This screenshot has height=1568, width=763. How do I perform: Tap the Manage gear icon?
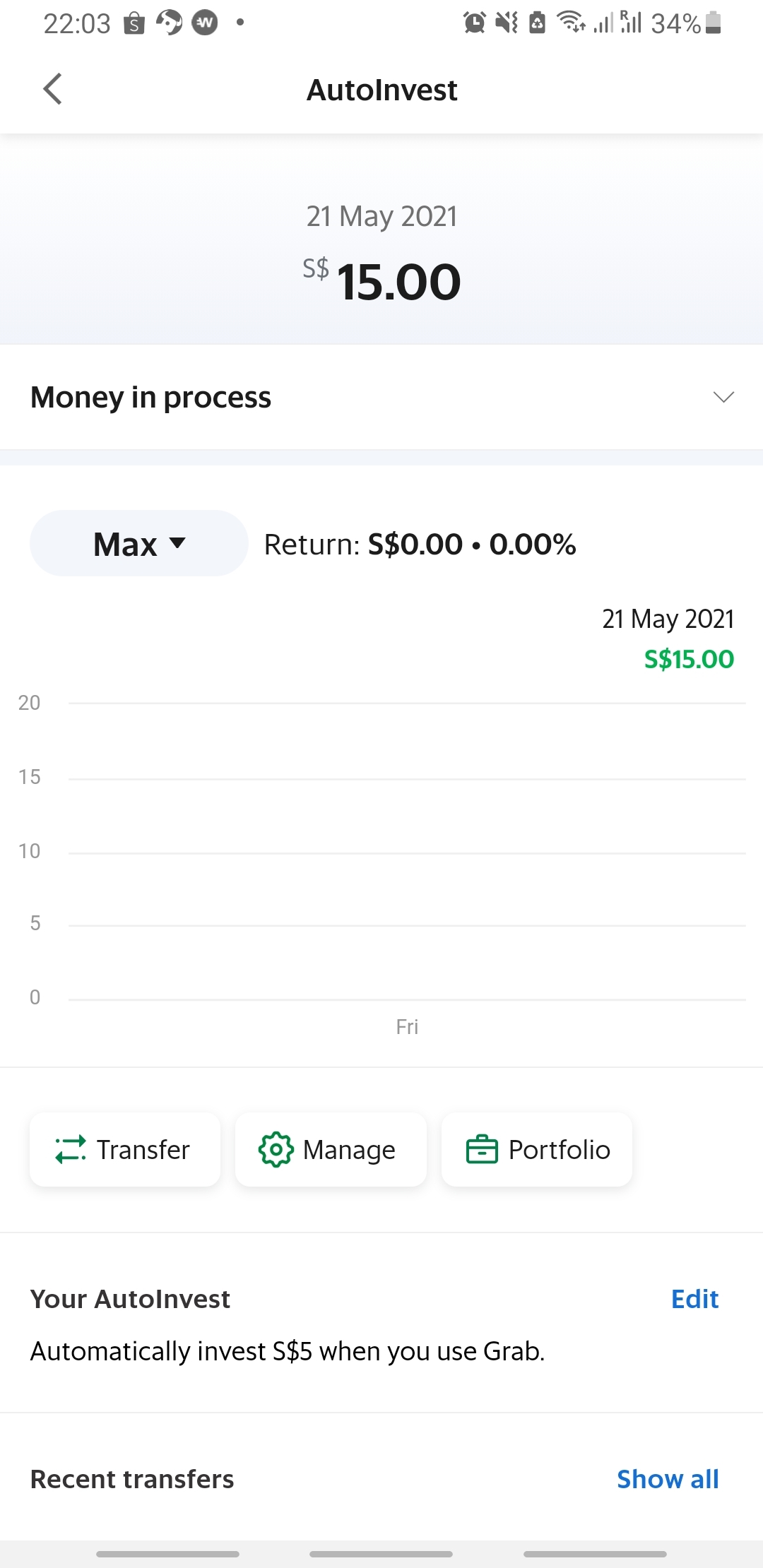click(276, 1149)
